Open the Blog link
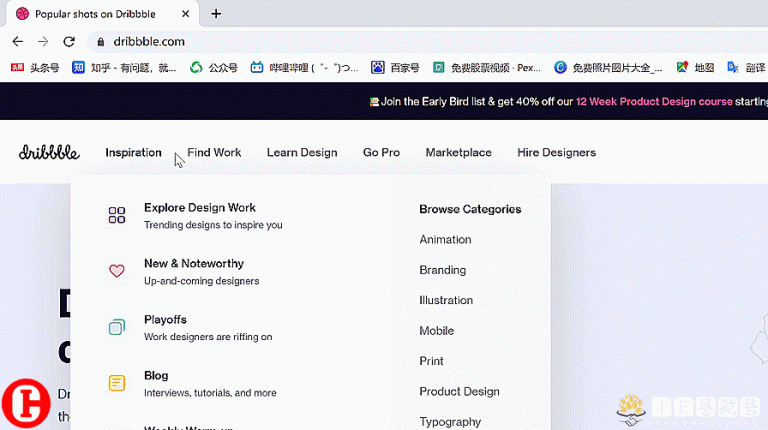The image size is (768, 430). click(x=156, y=375)
